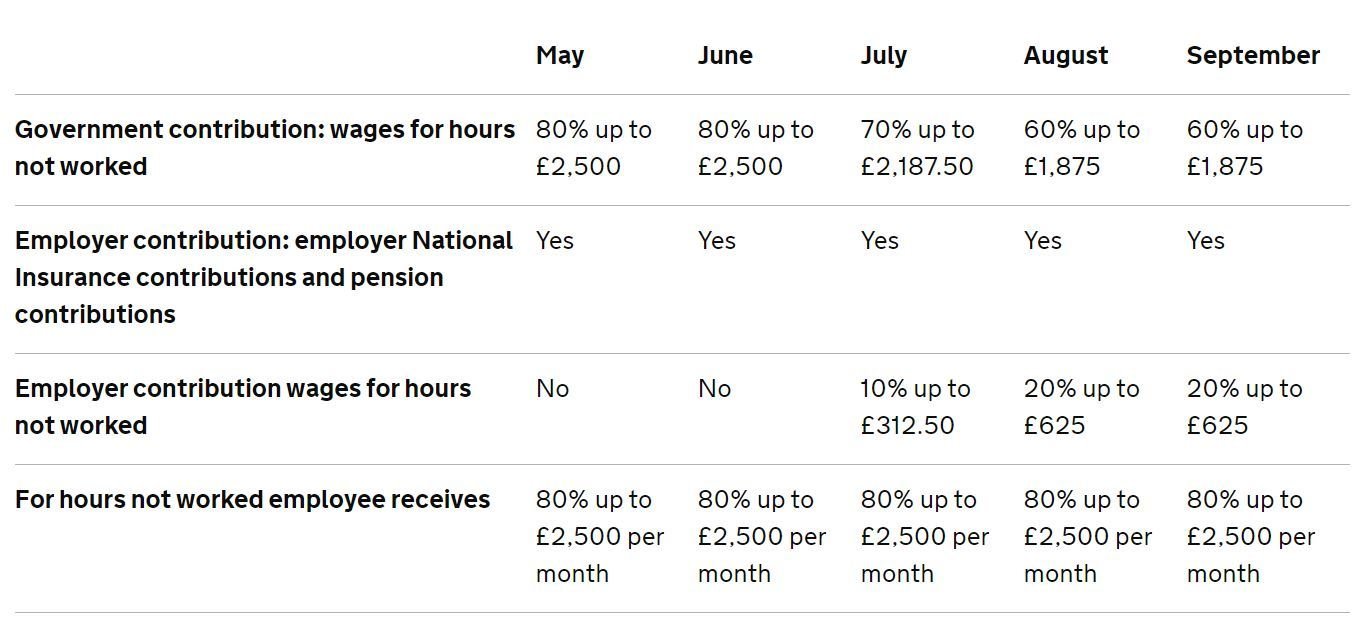Select the 'For hours not worked employee receives' label
The image size is (1364, 628).
click(253, 499)
